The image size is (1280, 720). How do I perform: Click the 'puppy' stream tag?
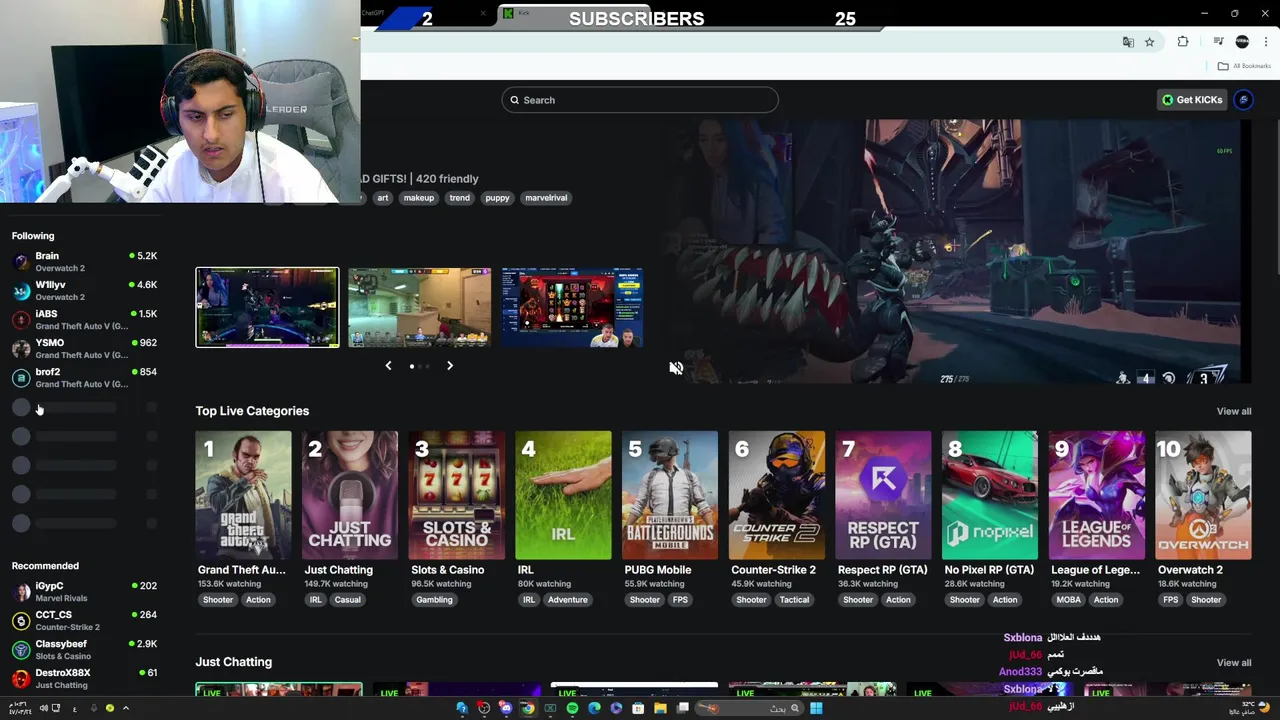click(x=497, y=198)
